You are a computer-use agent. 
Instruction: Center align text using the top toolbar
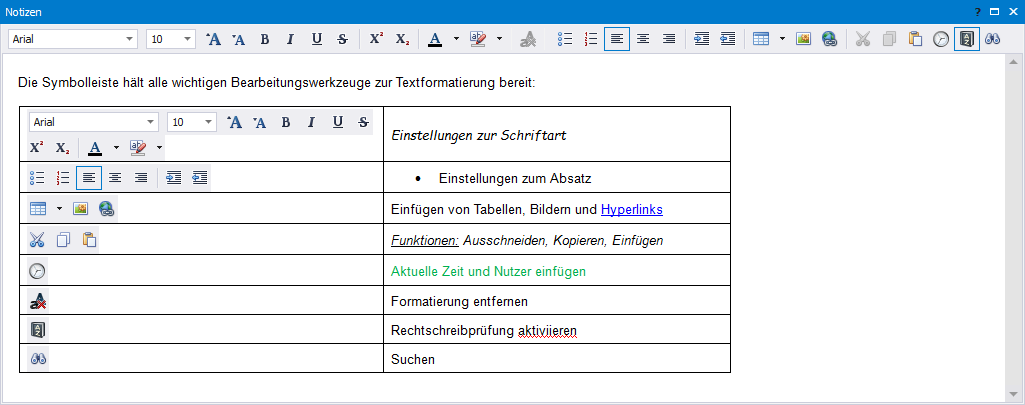pyautogui.click(x=643, y=39)
